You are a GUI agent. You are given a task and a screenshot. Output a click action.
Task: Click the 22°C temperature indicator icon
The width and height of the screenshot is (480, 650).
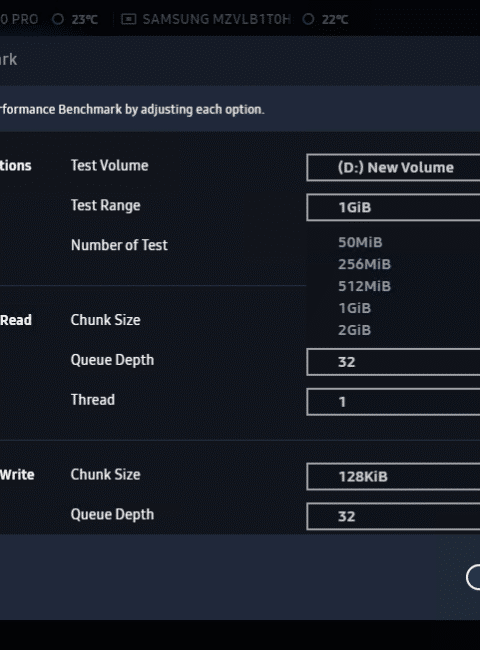[308, 19]
